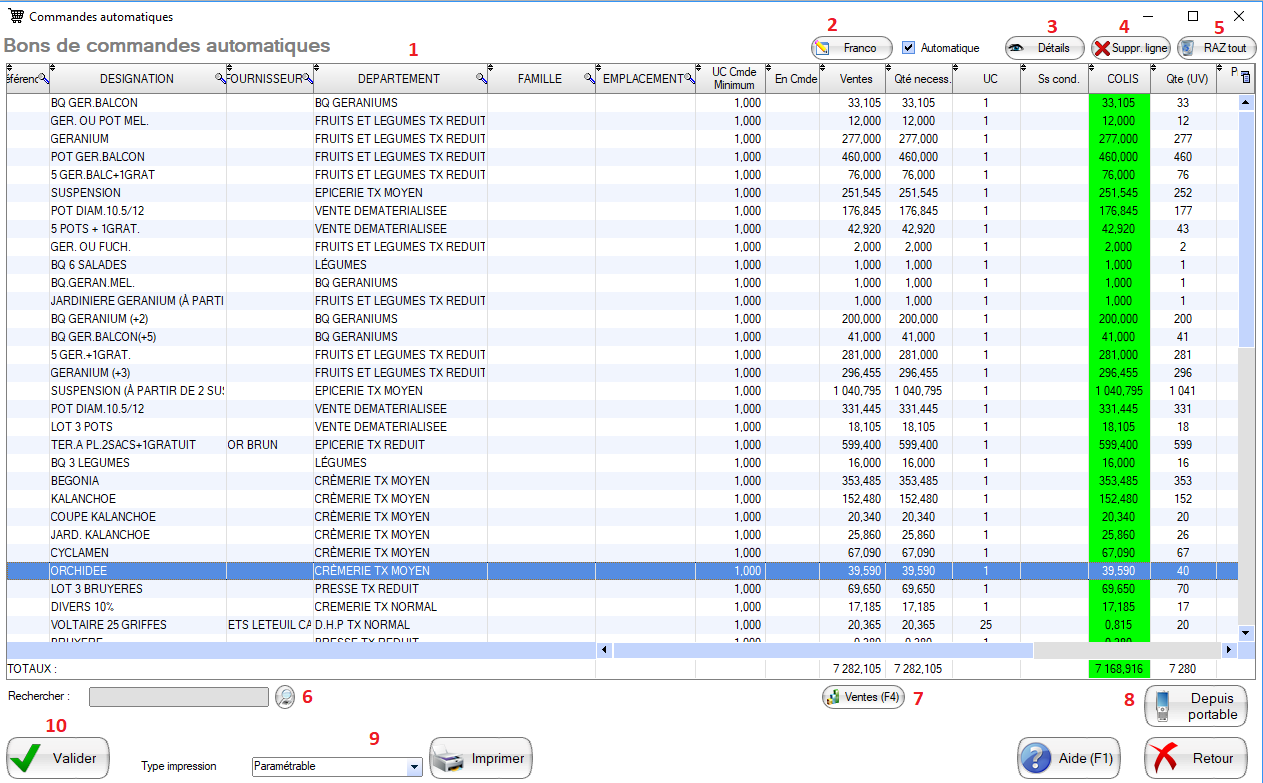This screenshot has width=1263, height=783.
Task: Sort by the COLIS column header
Action: point(1119,79)
